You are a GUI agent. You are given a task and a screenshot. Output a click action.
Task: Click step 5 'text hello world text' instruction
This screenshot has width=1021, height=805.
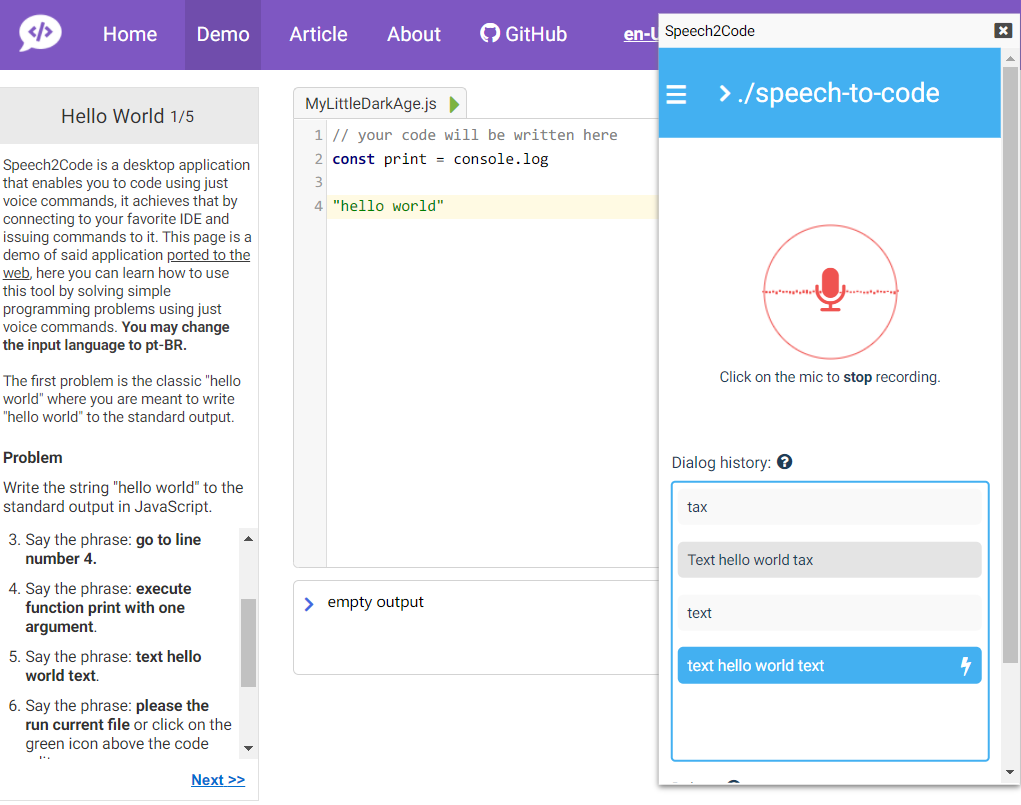click(113, 666)
